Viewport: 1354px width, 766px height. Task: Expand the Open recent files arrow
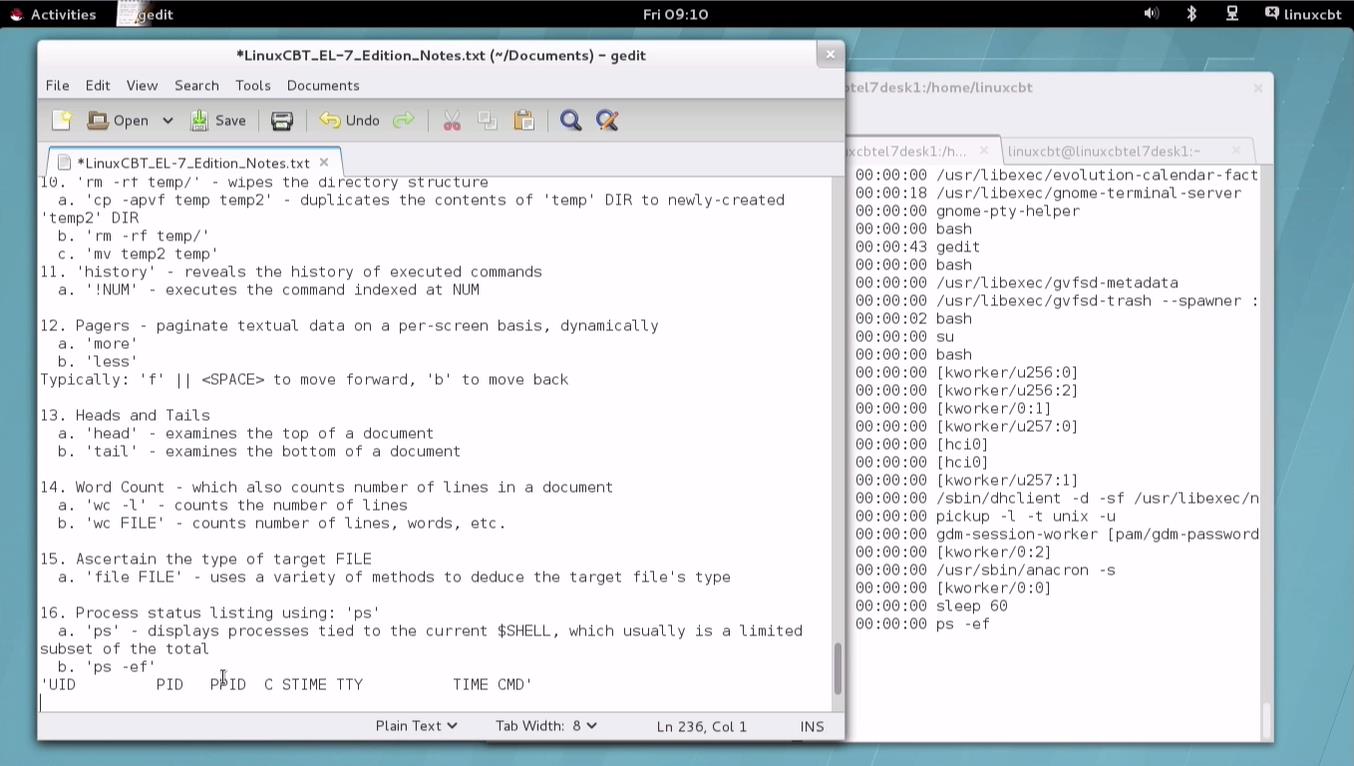pos(168,120)
